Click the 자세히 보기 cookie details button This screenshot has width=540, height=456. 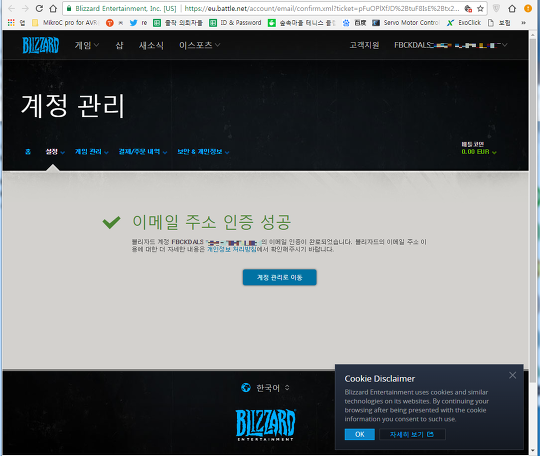point(412,434)
